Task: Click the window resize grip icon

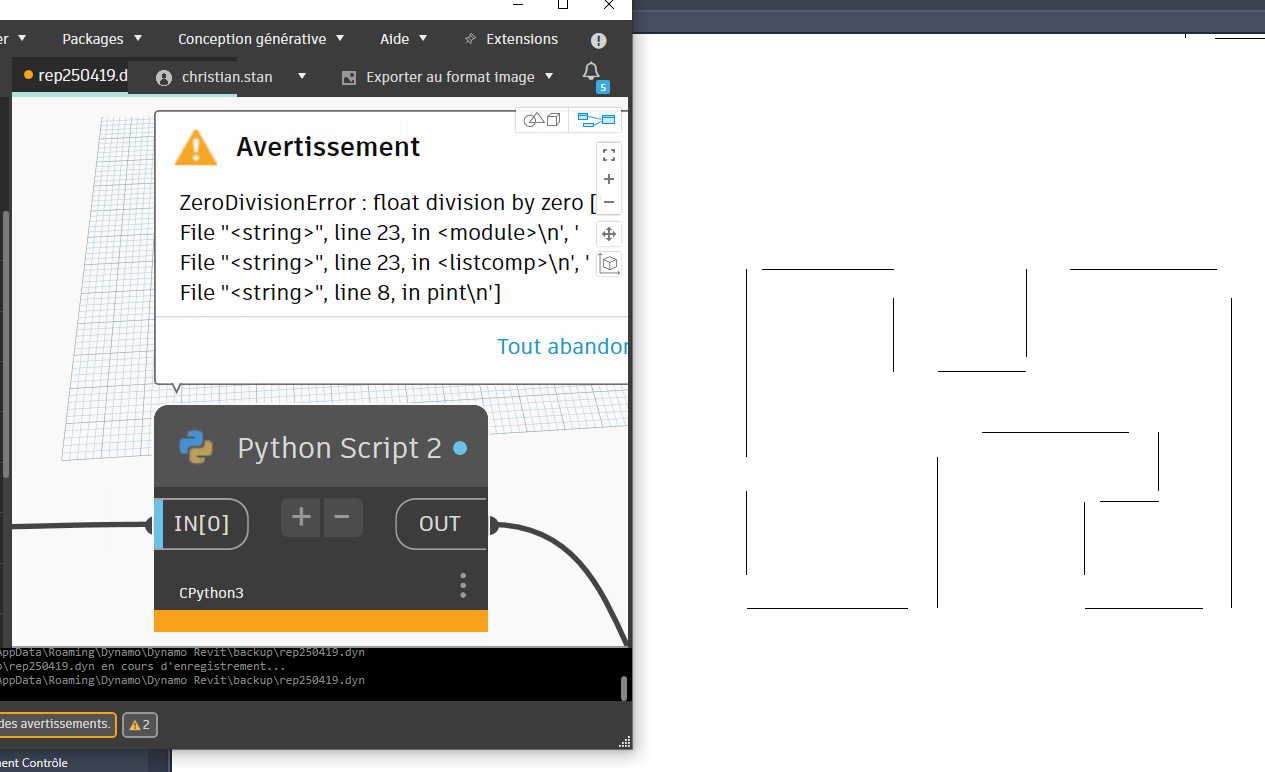Action: tap(624, 741)
